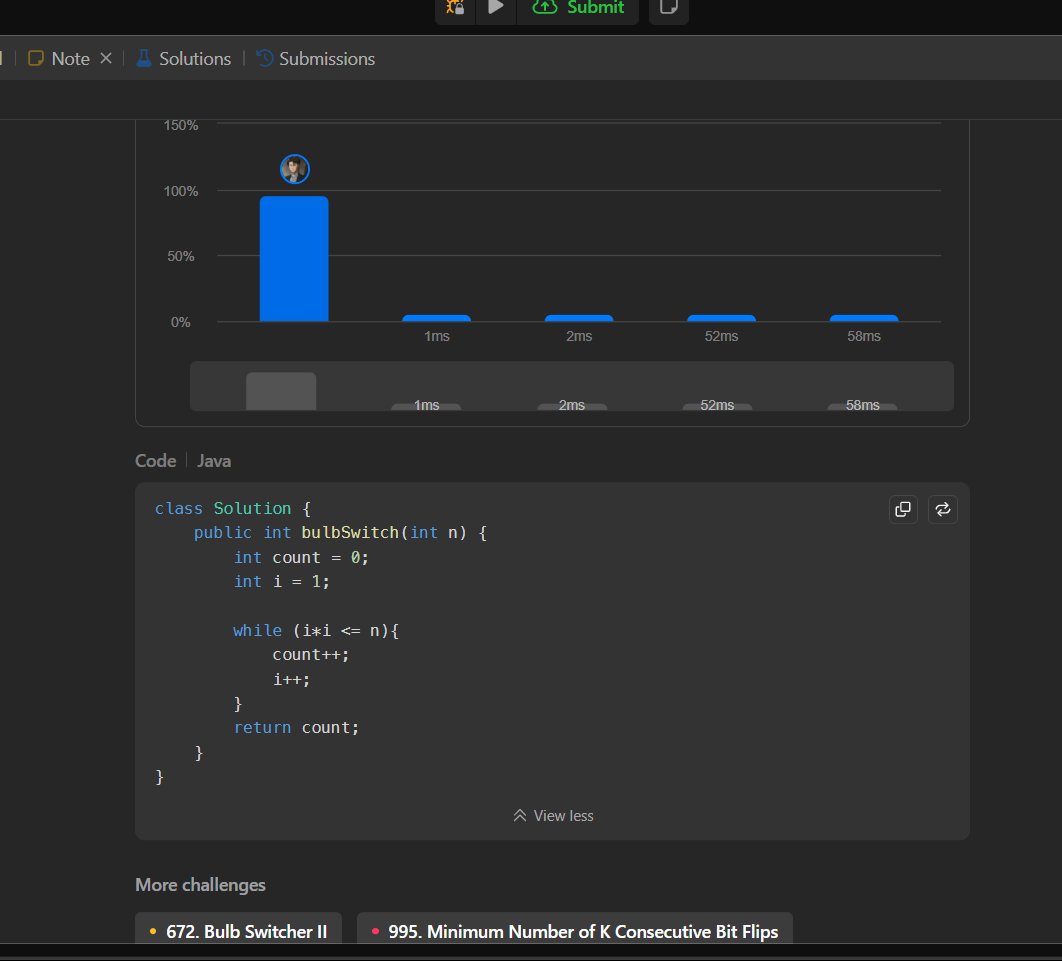Click the debug icon in the toolbar
This screenshot has height=961, width=1062.
455,7
